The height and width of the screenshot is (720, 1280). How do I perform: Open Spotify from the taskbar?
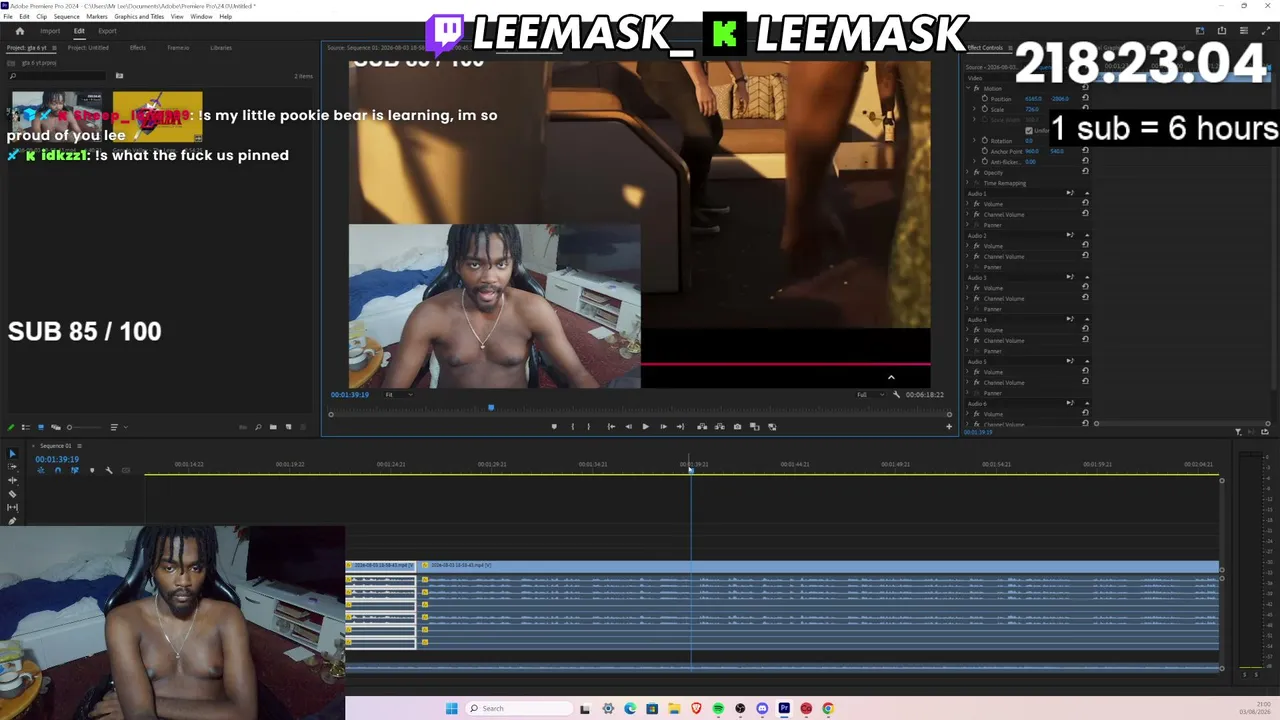(x=718, y=708)
